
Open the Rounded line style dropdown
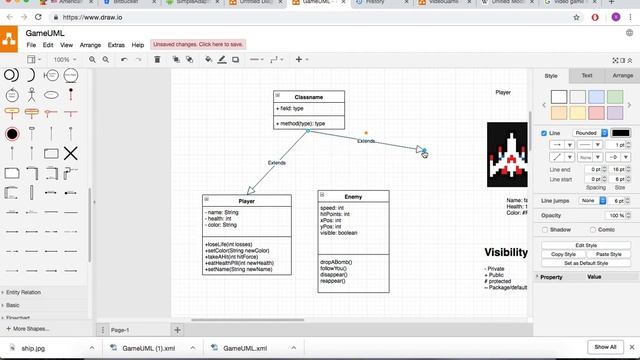[590, 133]
